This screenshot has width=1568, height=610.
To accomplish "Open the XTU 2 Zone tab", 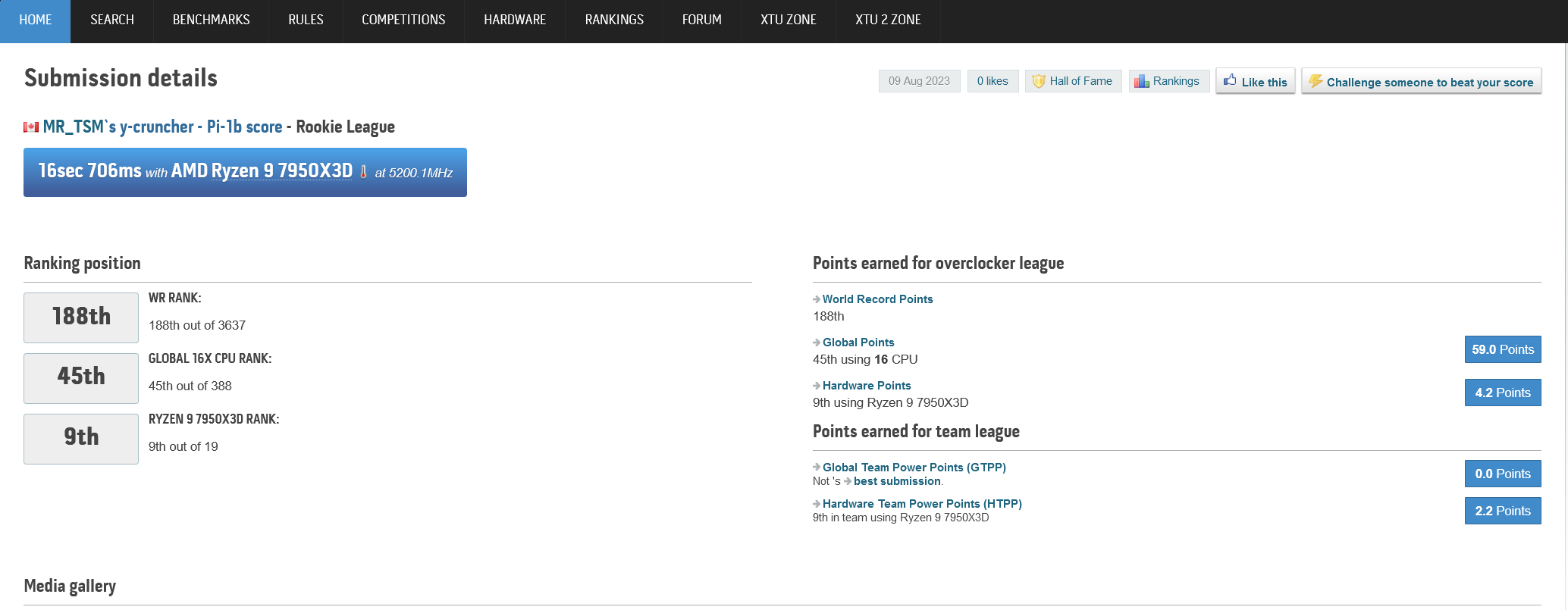I will [x=888, y=20].
